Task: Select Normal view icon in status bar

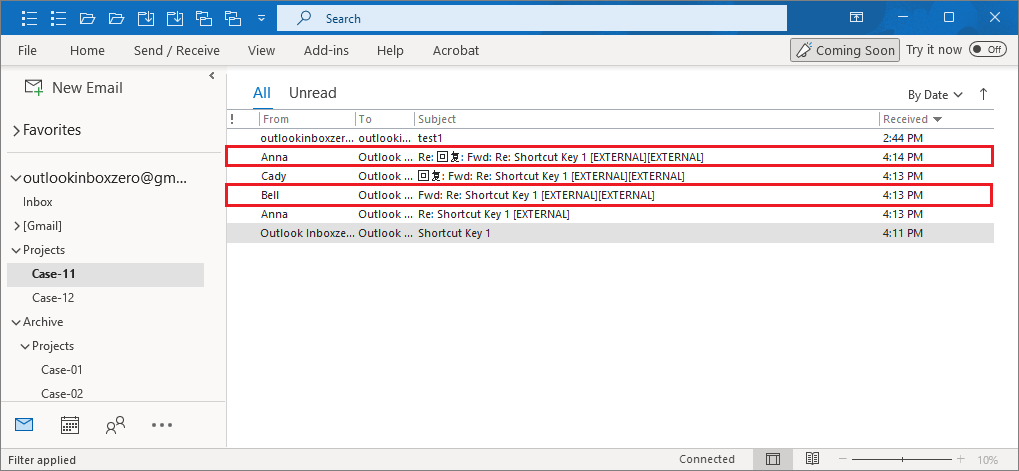Action: pyautogui.click(x=773, y=459)
